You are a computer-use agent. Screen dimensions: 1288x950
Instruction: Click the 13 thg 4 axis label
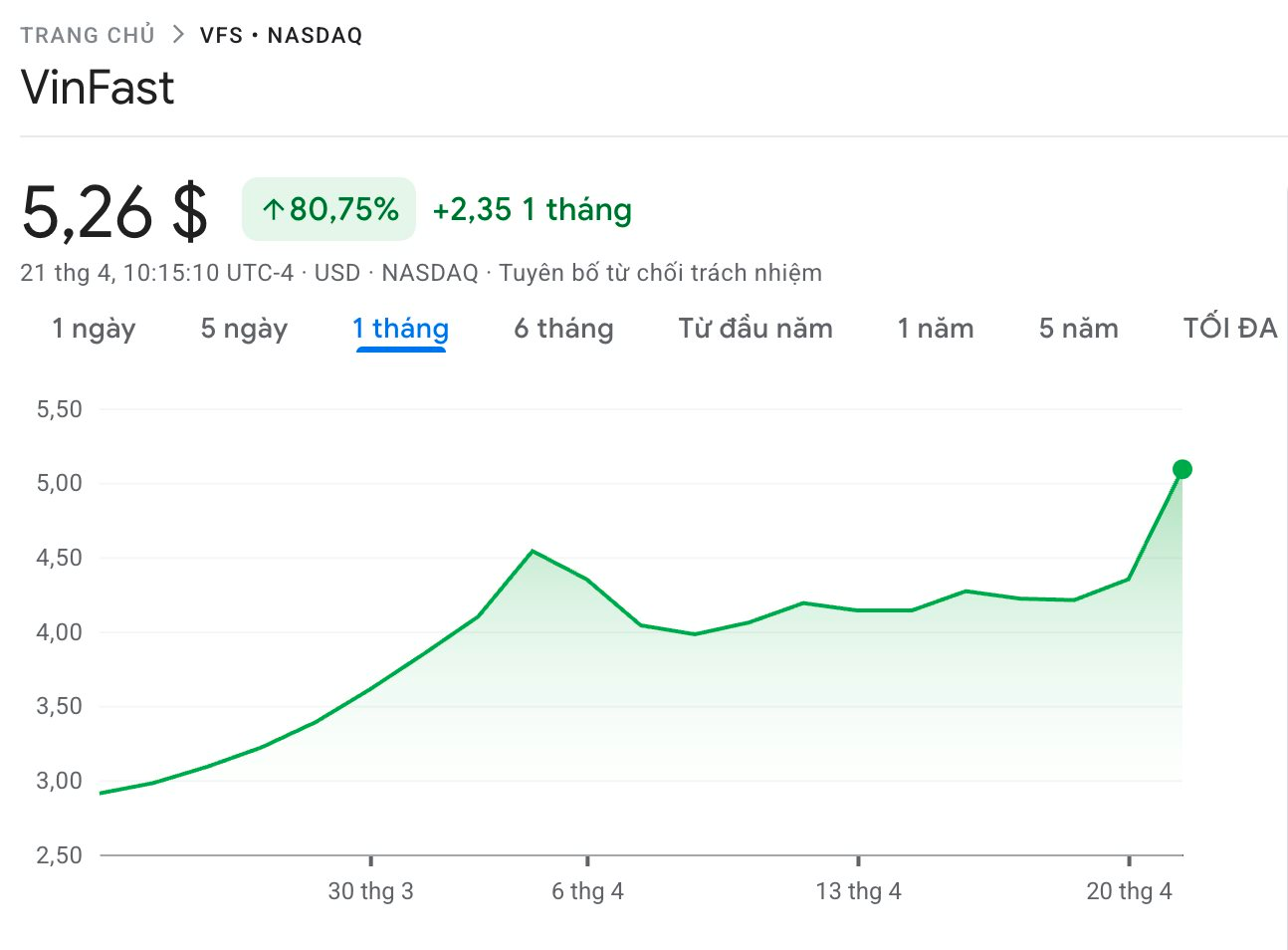(x=858, y=891)
